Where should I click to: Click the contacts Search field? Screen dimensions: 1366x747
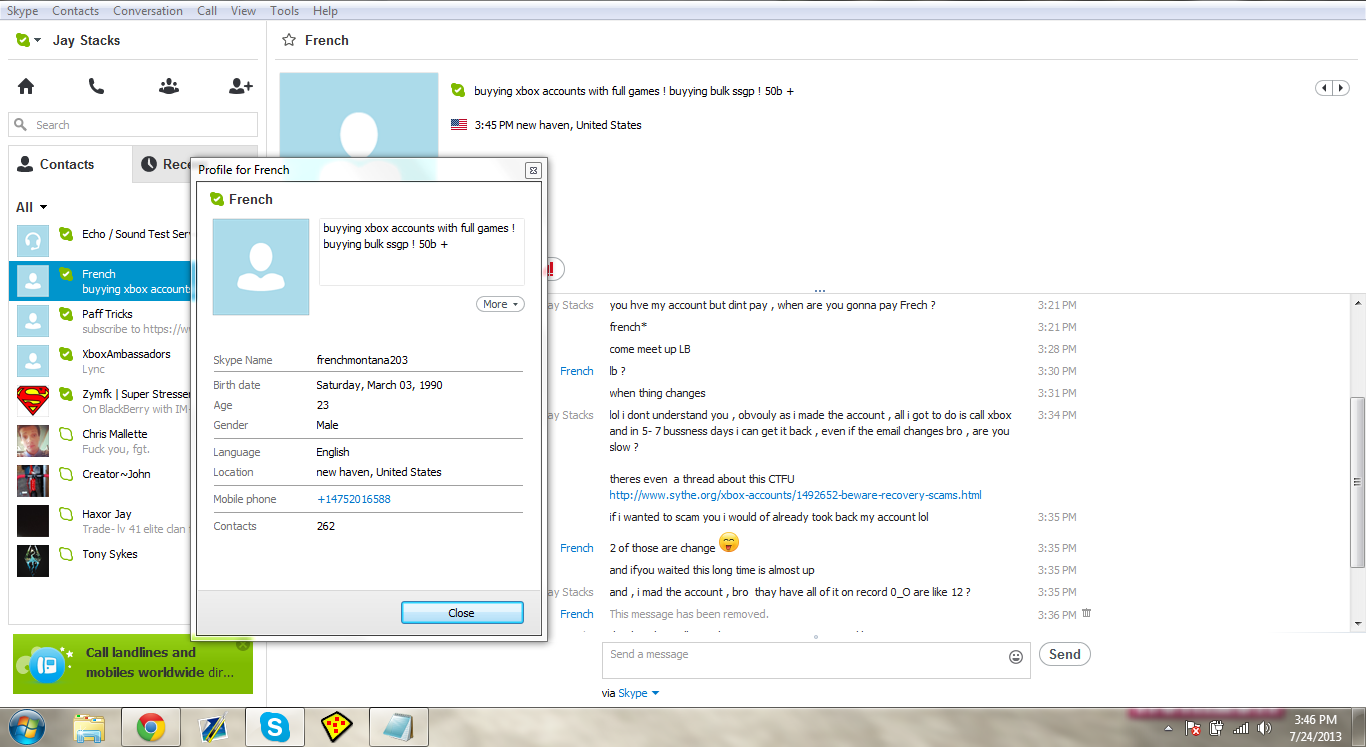[x=133, y=125]
